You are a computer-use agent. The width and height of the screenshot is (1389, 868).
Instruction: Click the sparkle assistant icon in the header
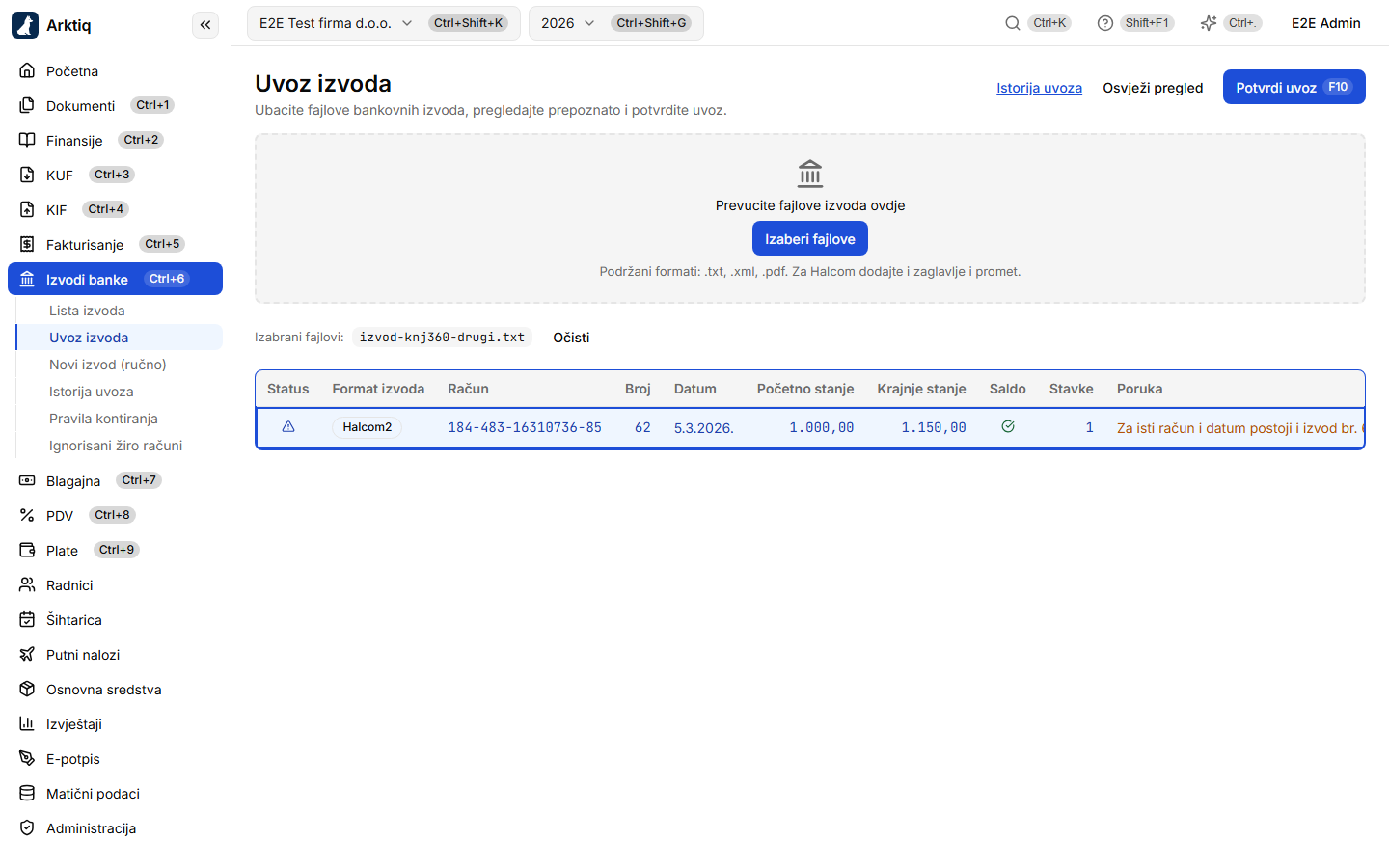click(x=1209, y=23)
